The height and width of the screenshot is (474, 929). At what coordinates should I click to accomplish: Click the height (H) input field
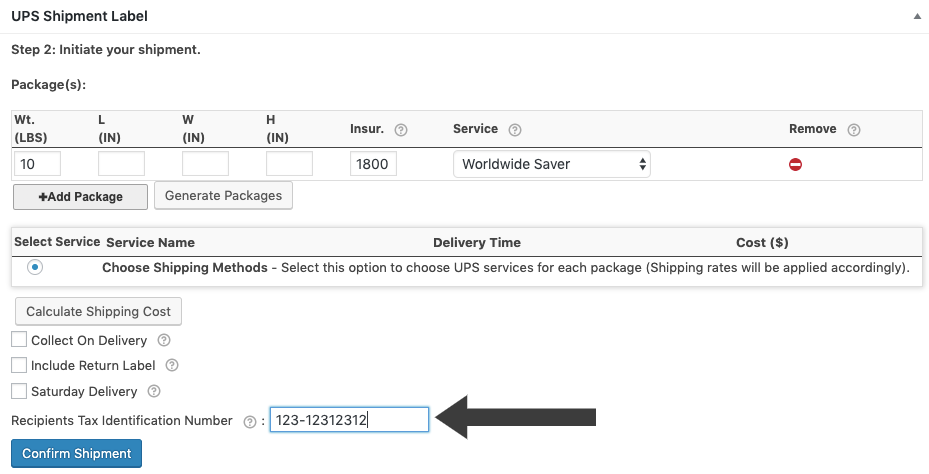click(x=290, y=164)
